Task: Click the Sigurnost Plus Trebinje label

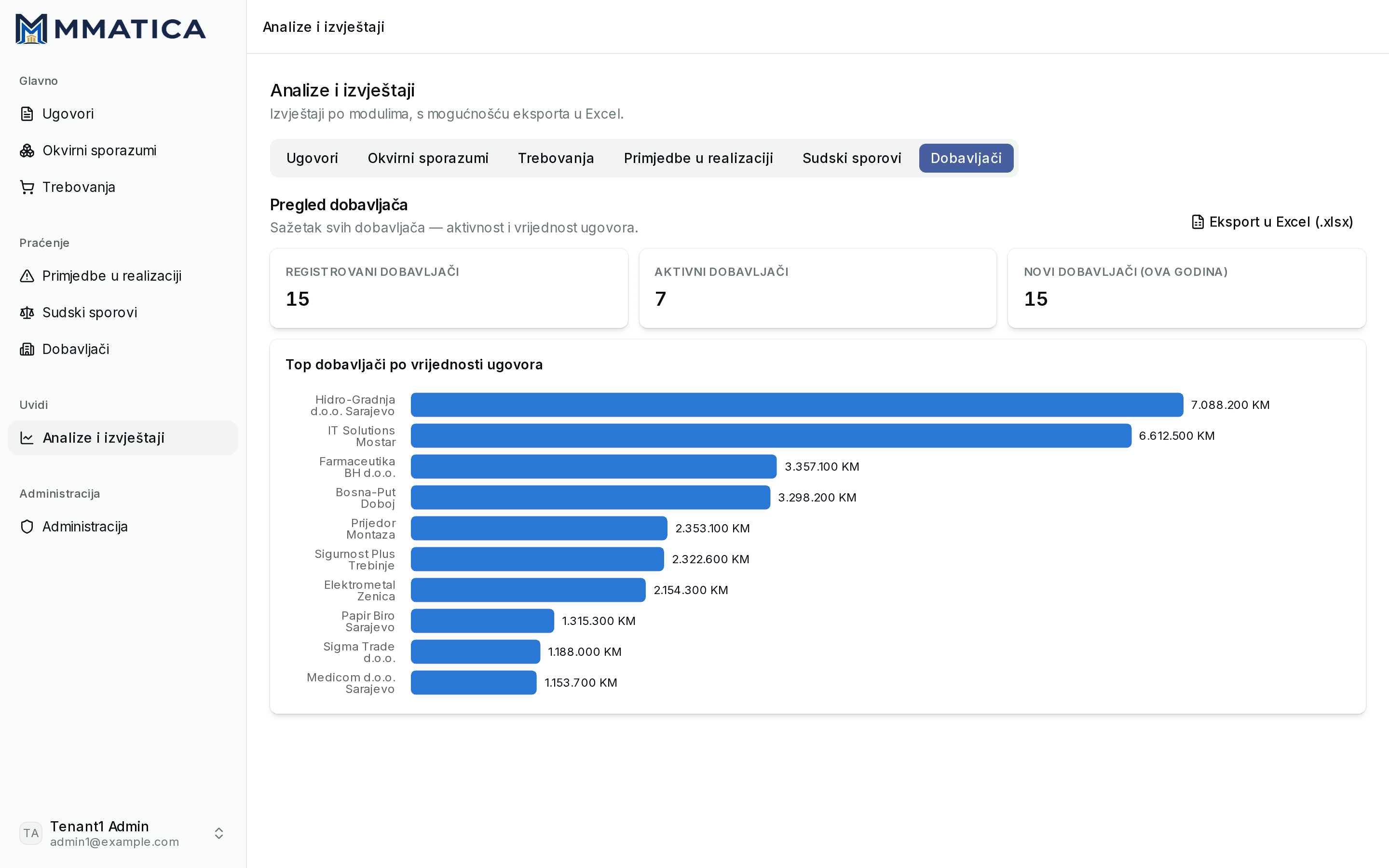Action: coord(354,560)
